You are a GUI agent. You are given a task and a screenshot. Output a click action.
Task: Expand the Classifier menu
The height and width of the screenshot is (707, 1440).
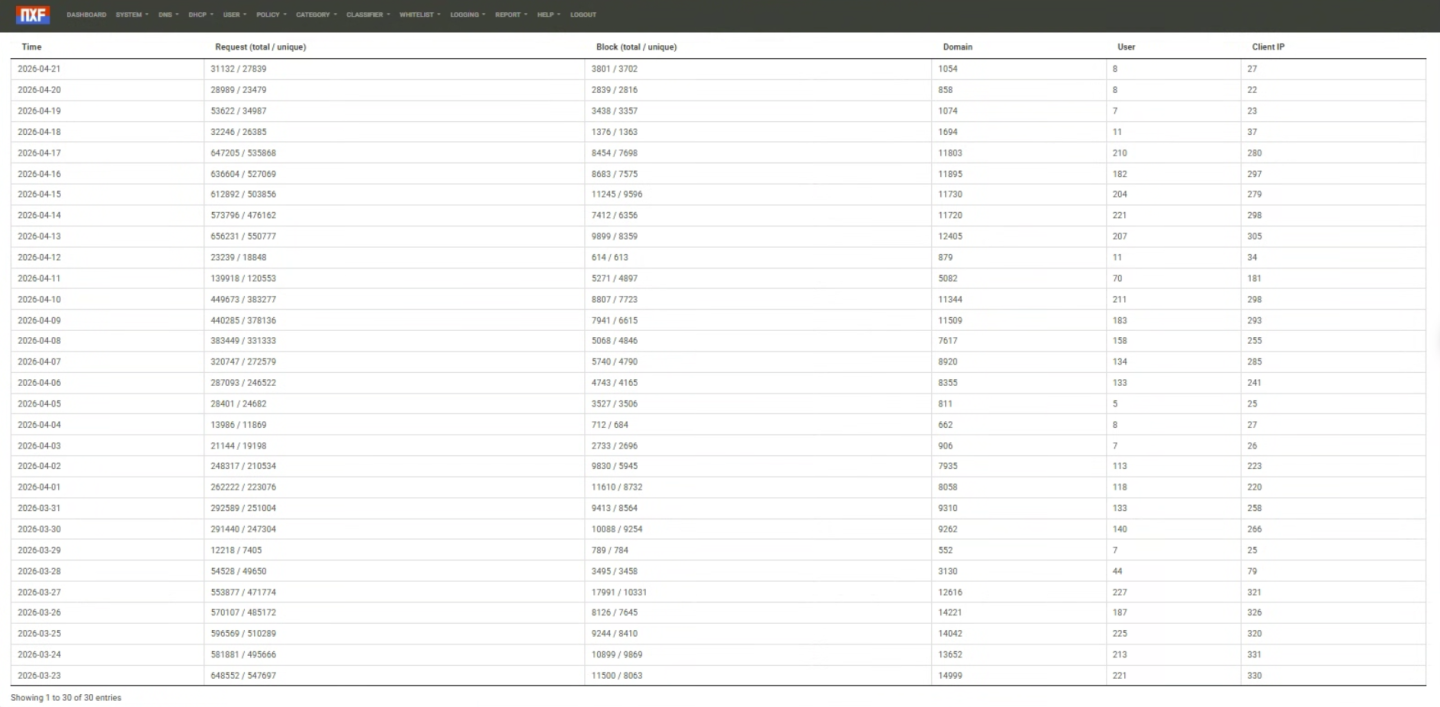pyautogui.click(x=367, y=15)
